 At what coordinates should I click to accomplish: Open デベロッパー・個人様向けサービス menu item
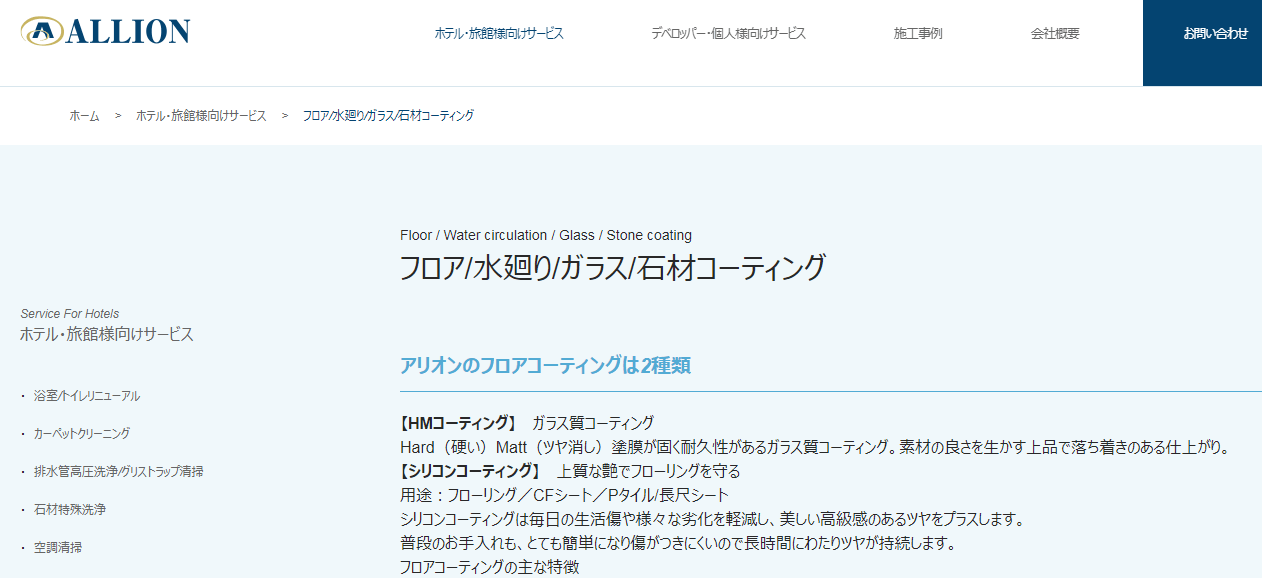coord(728,33)
